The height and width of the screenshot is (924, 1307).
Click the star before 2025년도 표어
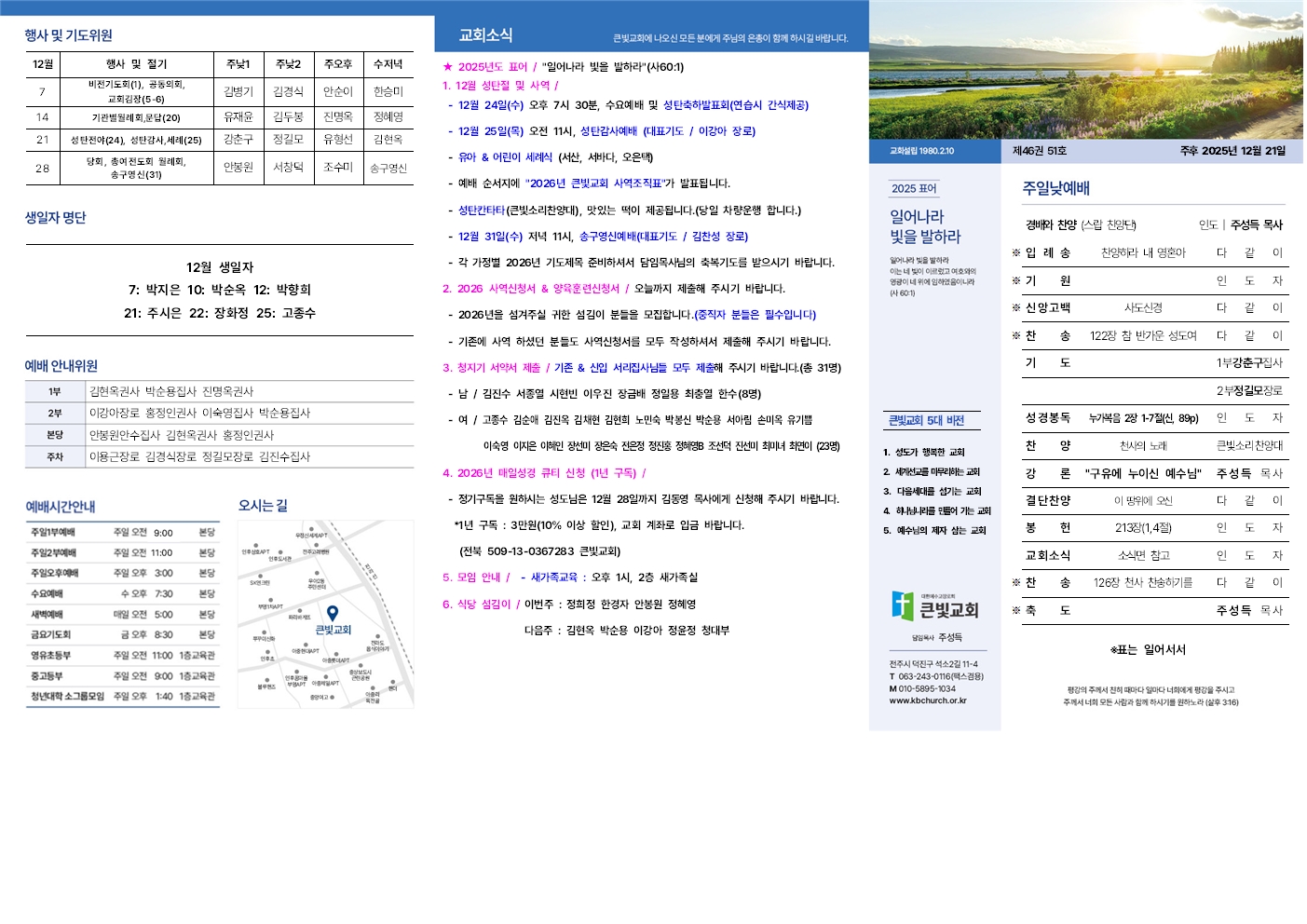pyautogui.click(x=447, y=67)
